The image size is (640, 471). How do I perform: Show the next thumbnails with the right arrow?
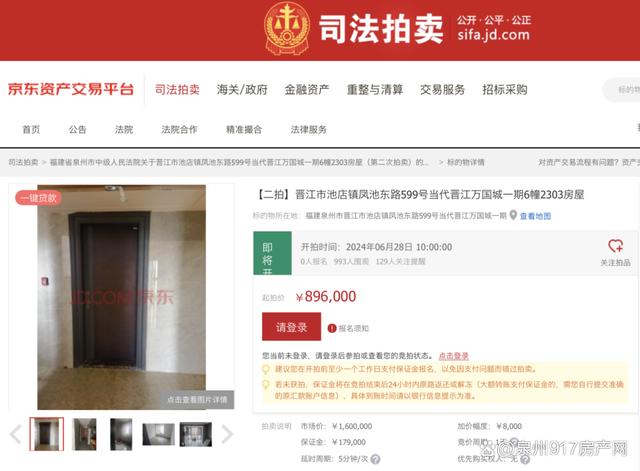pos(227,434)
